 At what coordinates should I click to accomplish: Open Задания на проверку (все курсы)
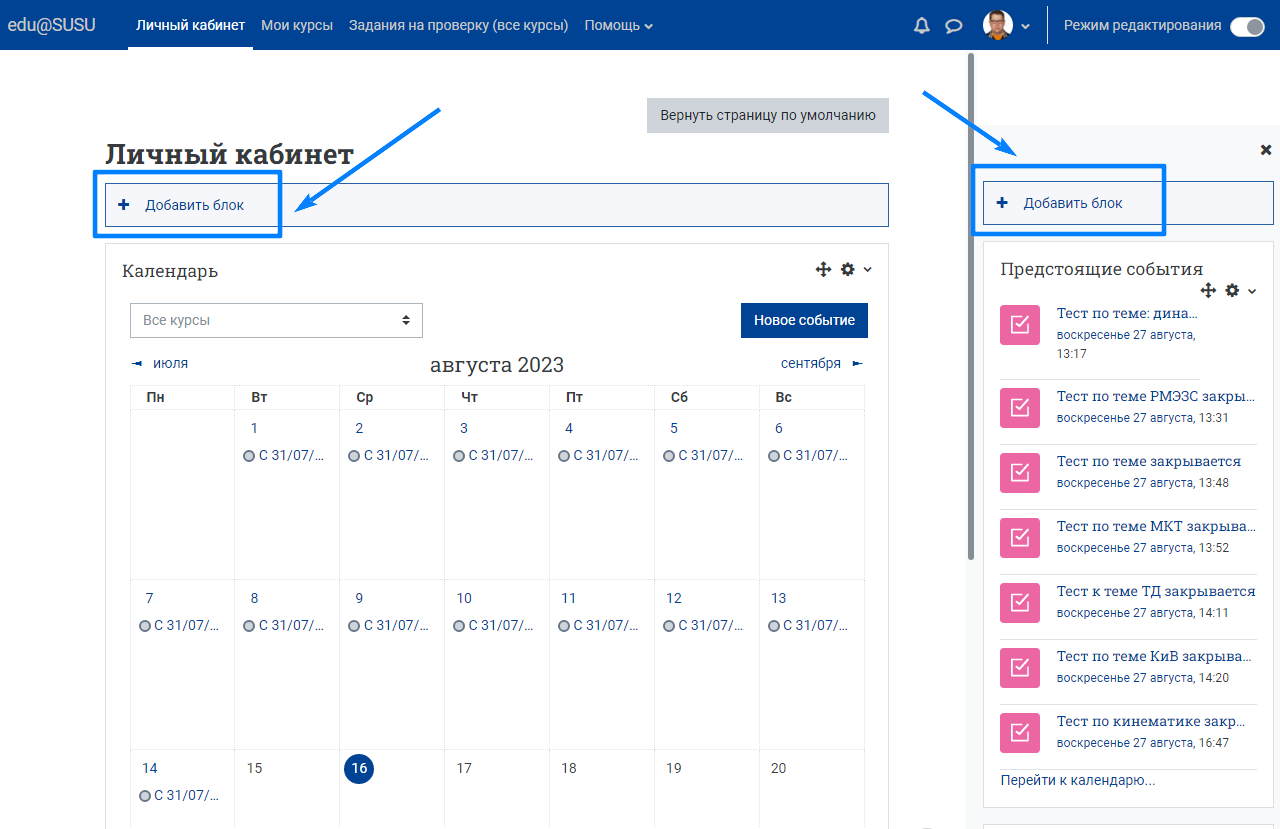(458, 25)
